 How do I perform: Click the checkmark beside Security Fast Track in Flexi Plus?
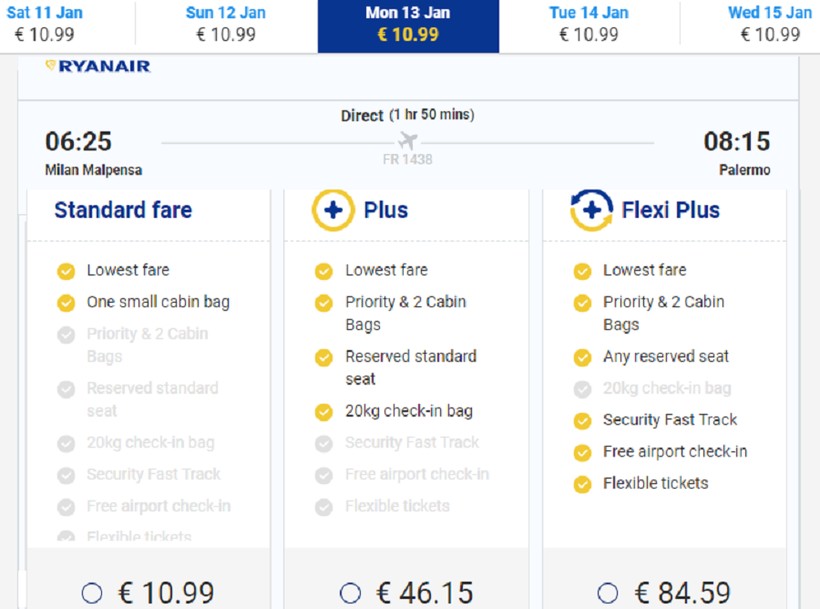[582, 421]
